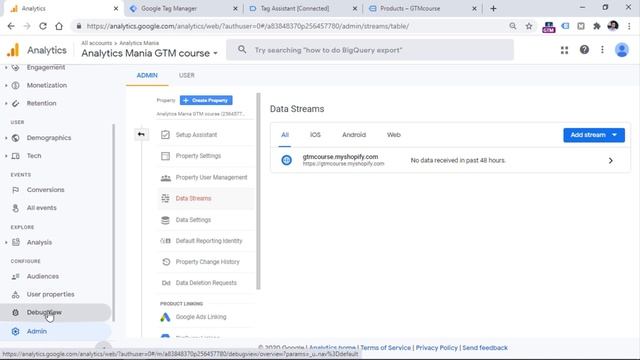Switch to Products - GTMcourse browser tab

(422, 9)
